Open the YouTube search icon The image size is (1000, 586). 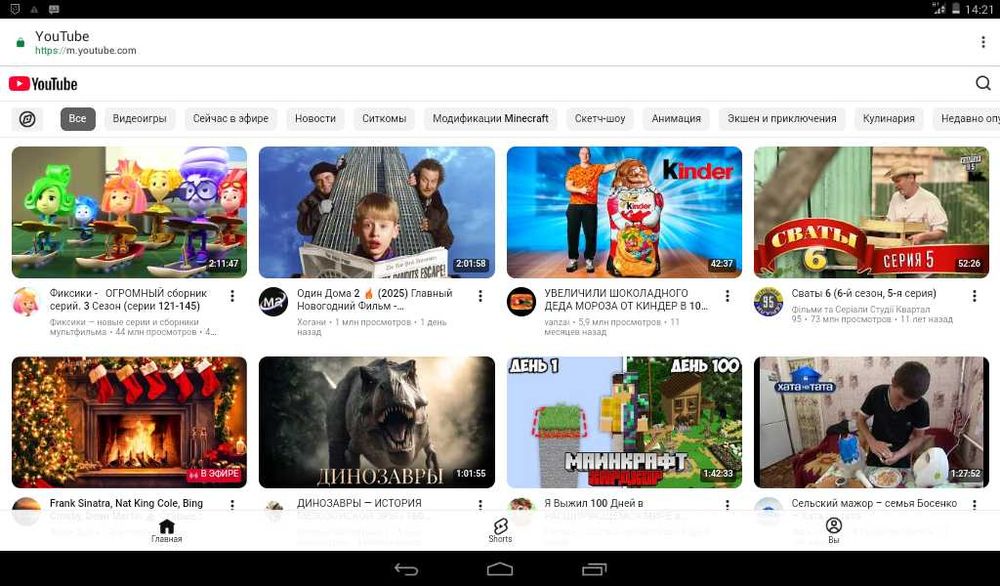point(983,84)
